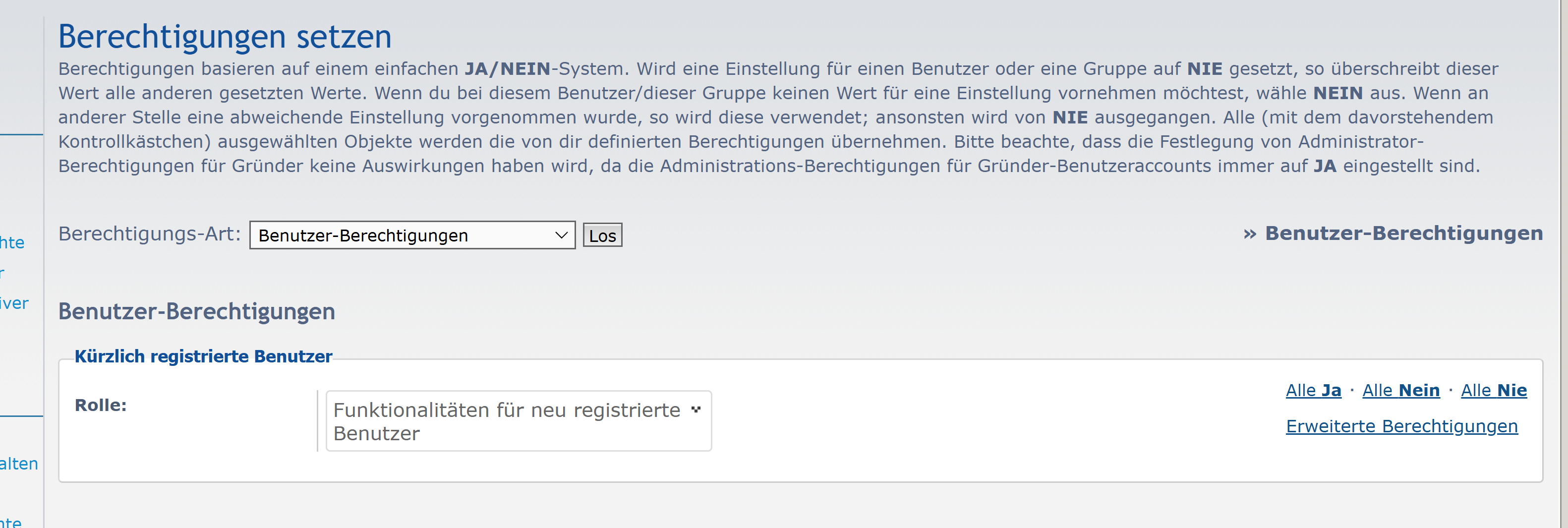Click the chevron on Benutzer-Berechtigungen select box

561,235
